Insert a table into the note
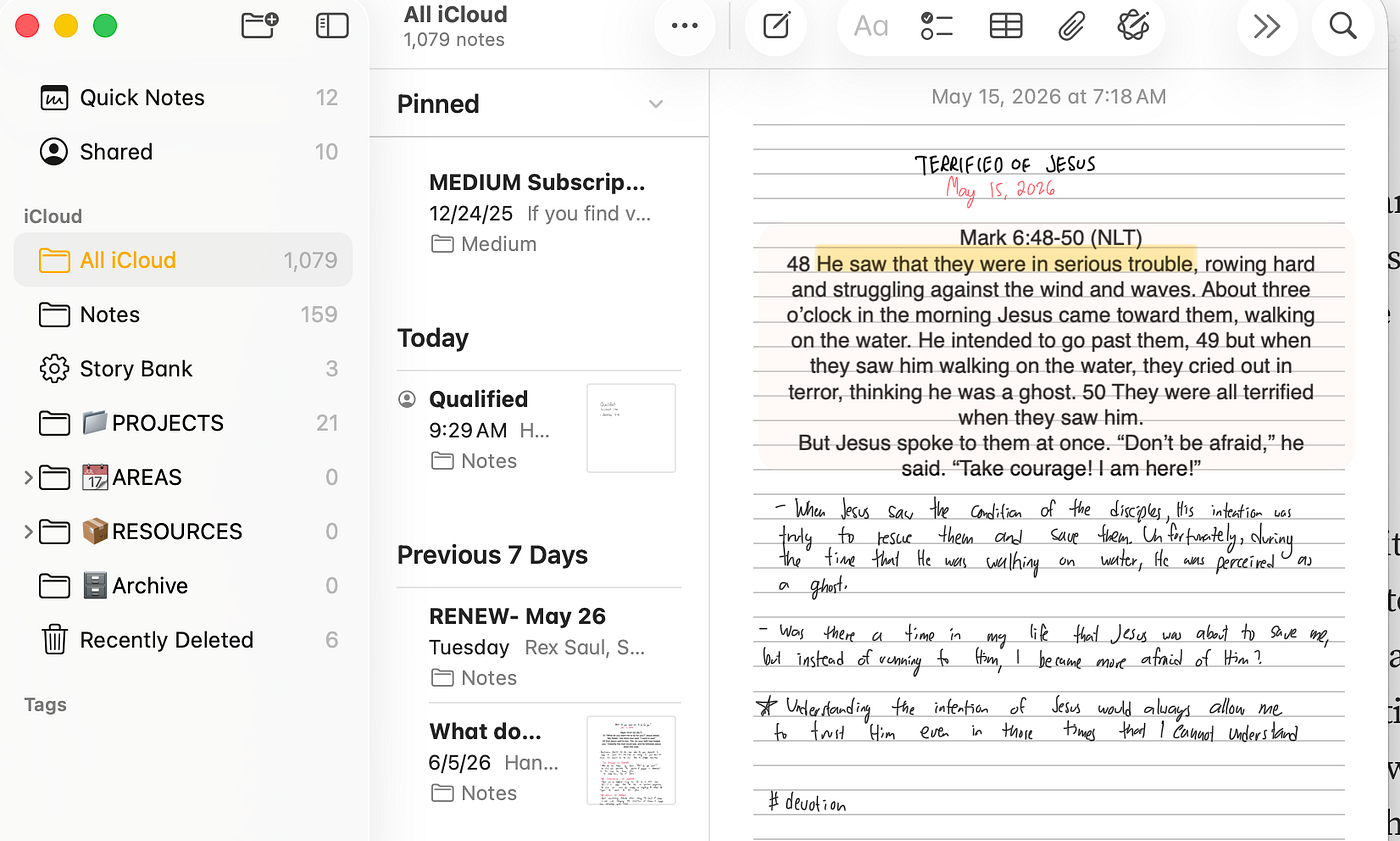Image resolution: width=1400 pixels, height=841 pixels. (x=1006, y=26)
